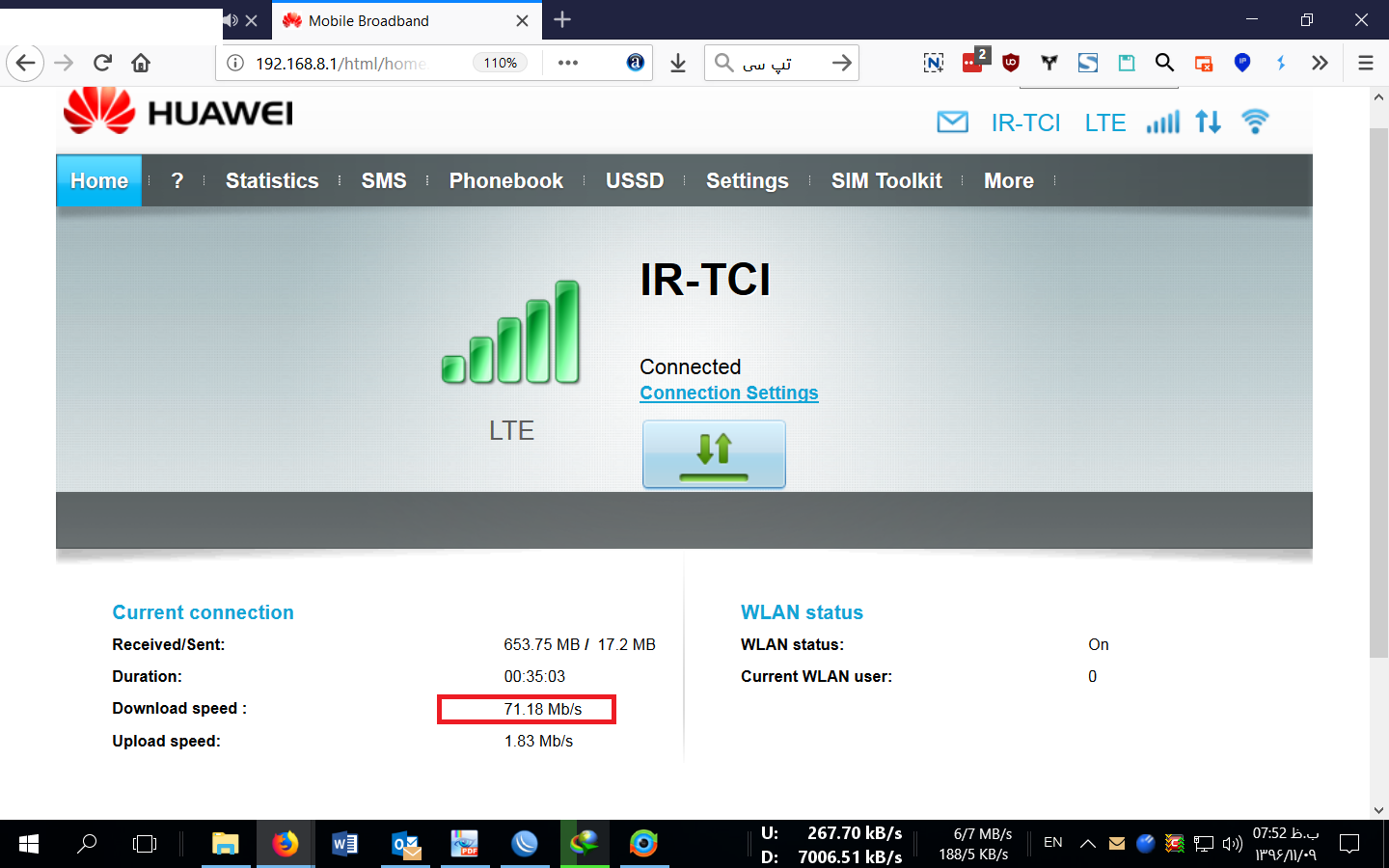Open Word from taskbar
This screenshot has width=1389, height=868.
tap(344, 844)
